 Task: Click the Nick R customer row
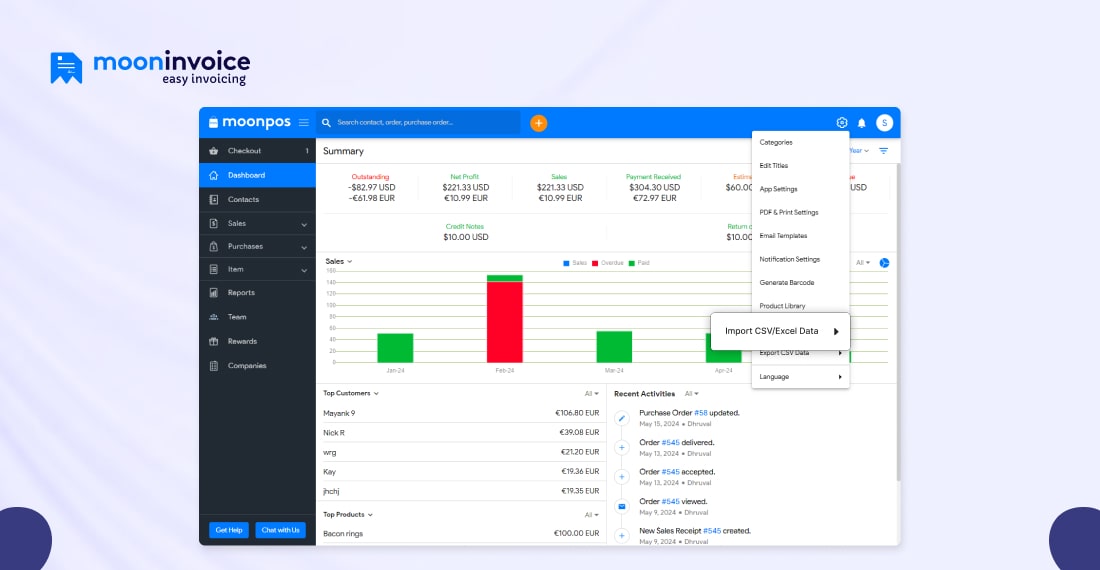461,433
